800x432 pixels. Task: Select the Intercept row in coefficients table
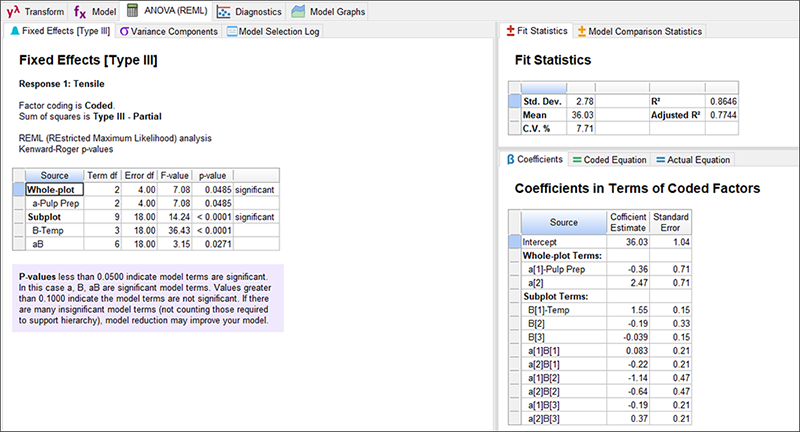563,242
